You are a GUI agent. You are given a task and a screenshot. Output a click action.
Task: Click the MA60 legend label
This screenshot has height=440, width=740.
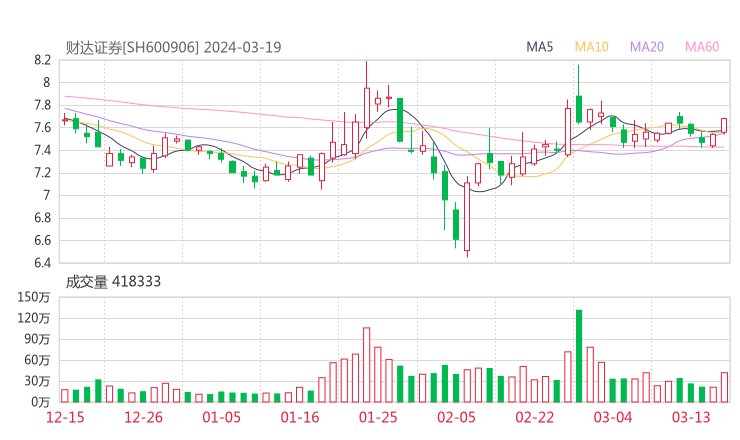point(702,47)
